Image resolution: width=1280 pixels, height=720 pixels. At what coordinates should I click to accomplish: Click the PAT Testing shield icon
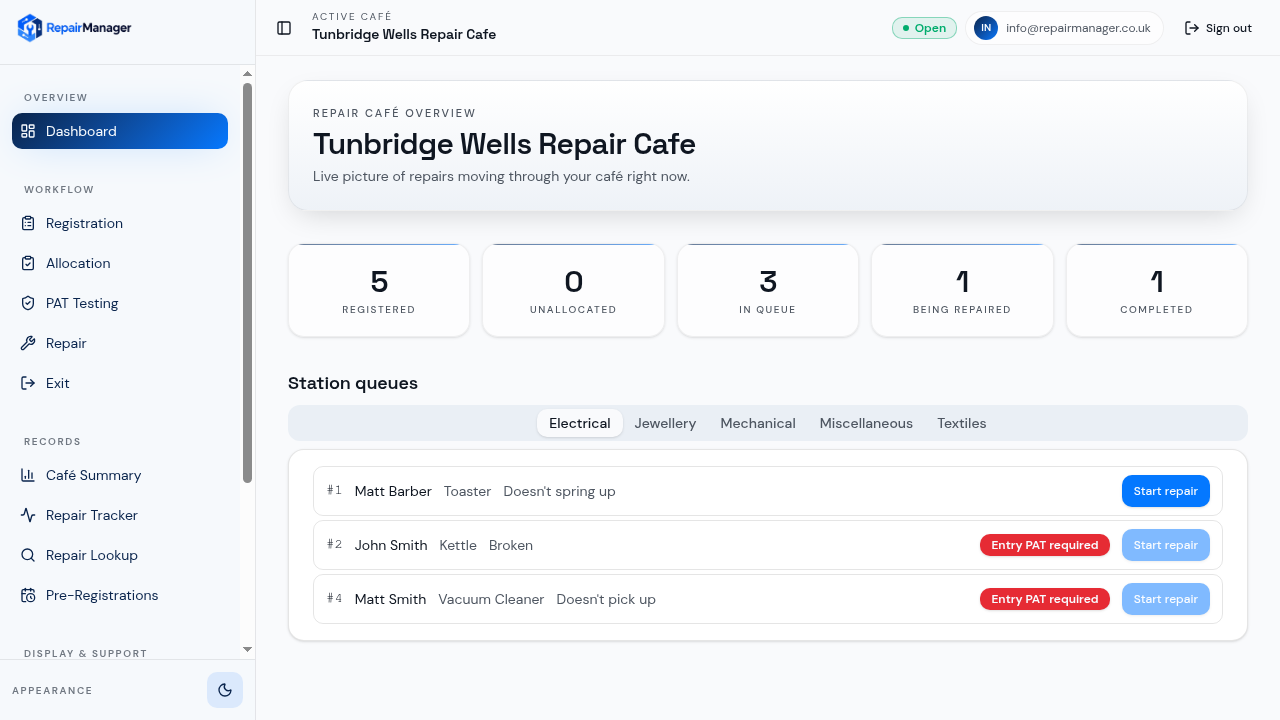(28, 303)
